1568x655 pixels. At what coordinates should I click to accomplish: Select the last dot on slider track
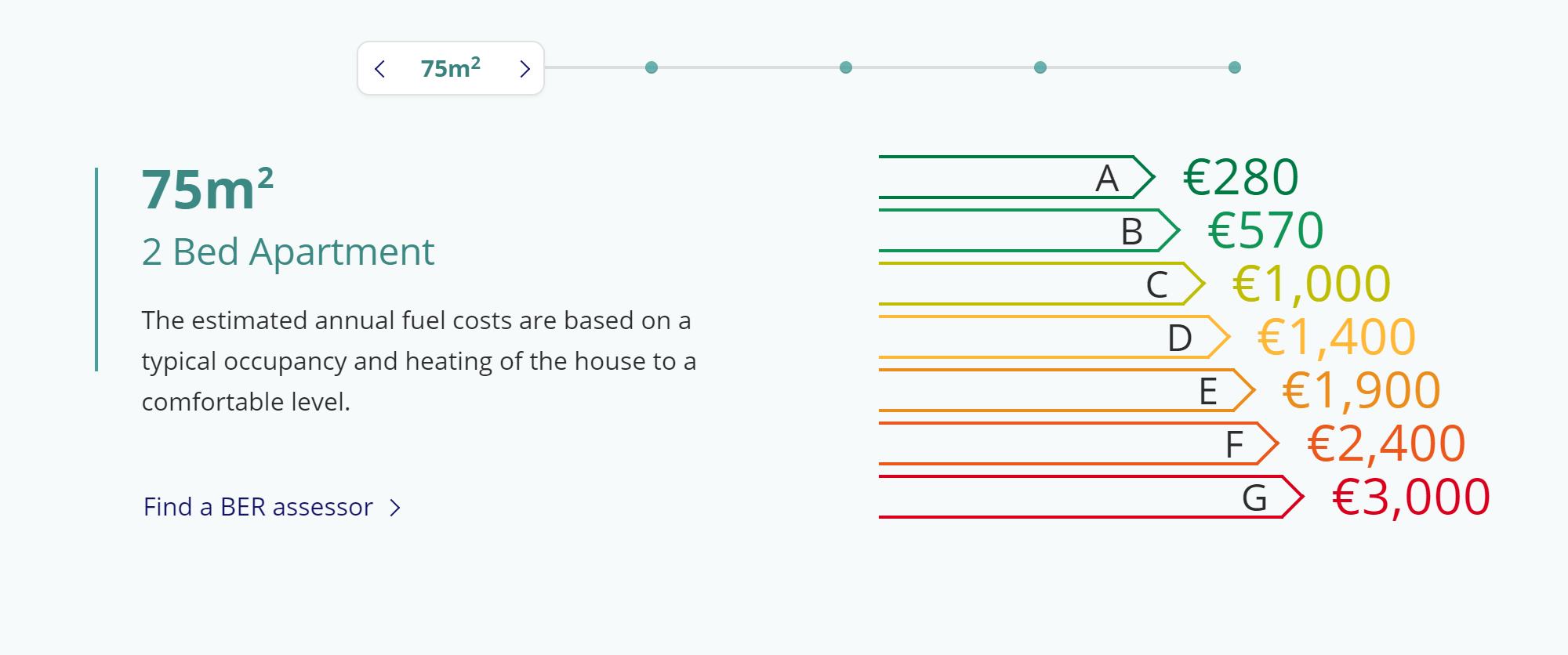point(1235,67)
